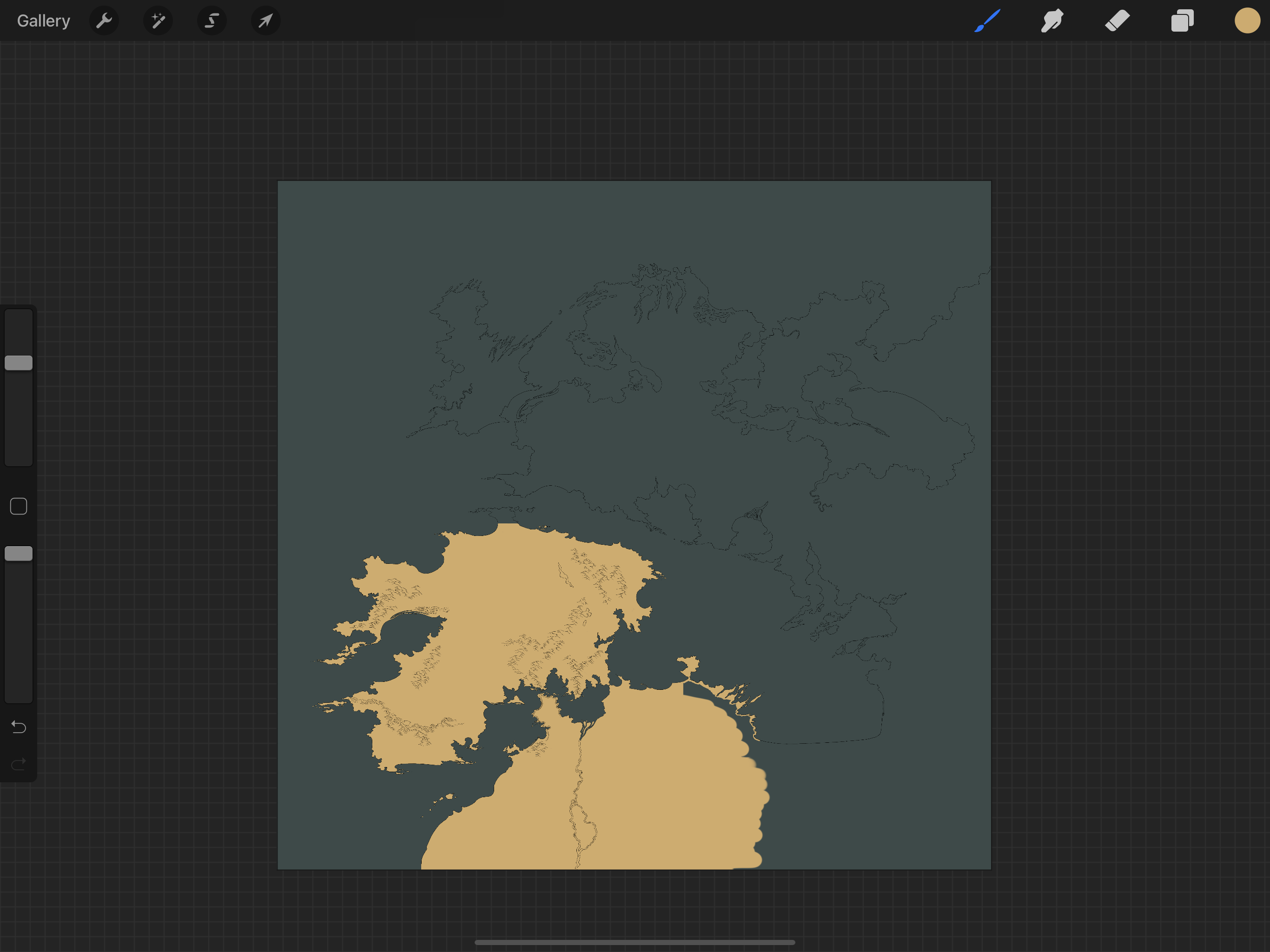Activate the Selection tool
This screenshot has width=1270, height=952.
point(212,21)
